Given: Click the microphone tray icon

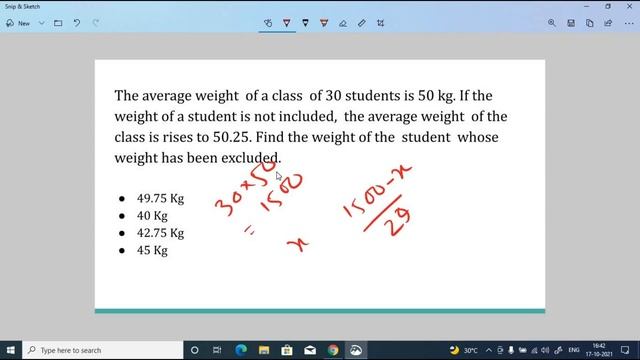Looking at the screenshot, I should click(511, 350).
